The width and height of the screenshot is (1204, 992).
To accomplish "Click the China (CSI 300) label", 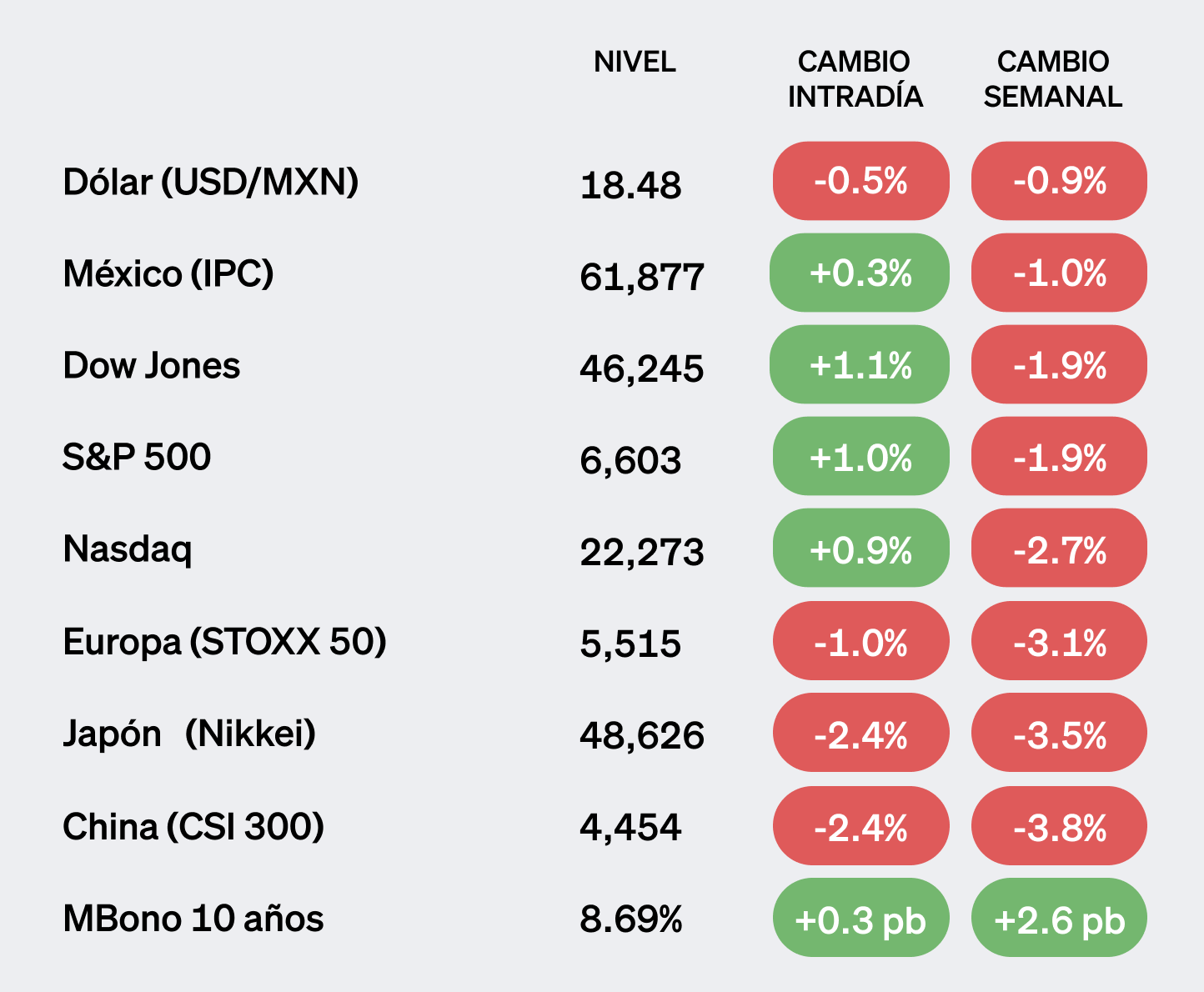I will pos(193,827).
